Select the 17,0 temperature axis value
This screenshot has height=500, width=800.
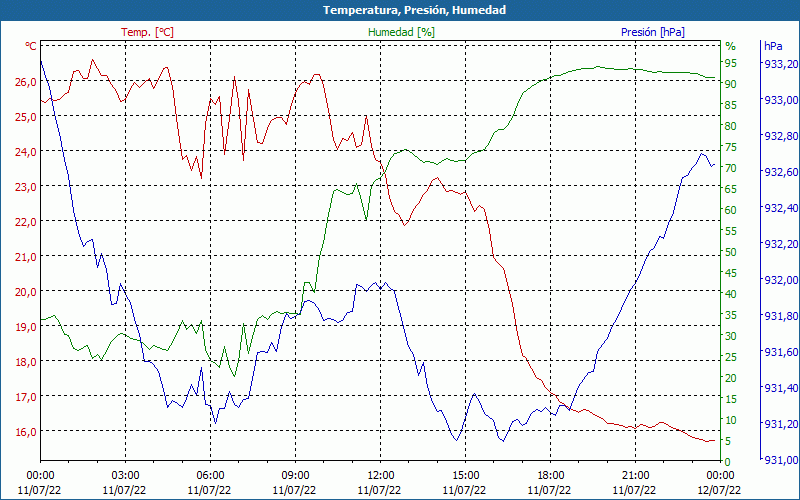point(26,397)
